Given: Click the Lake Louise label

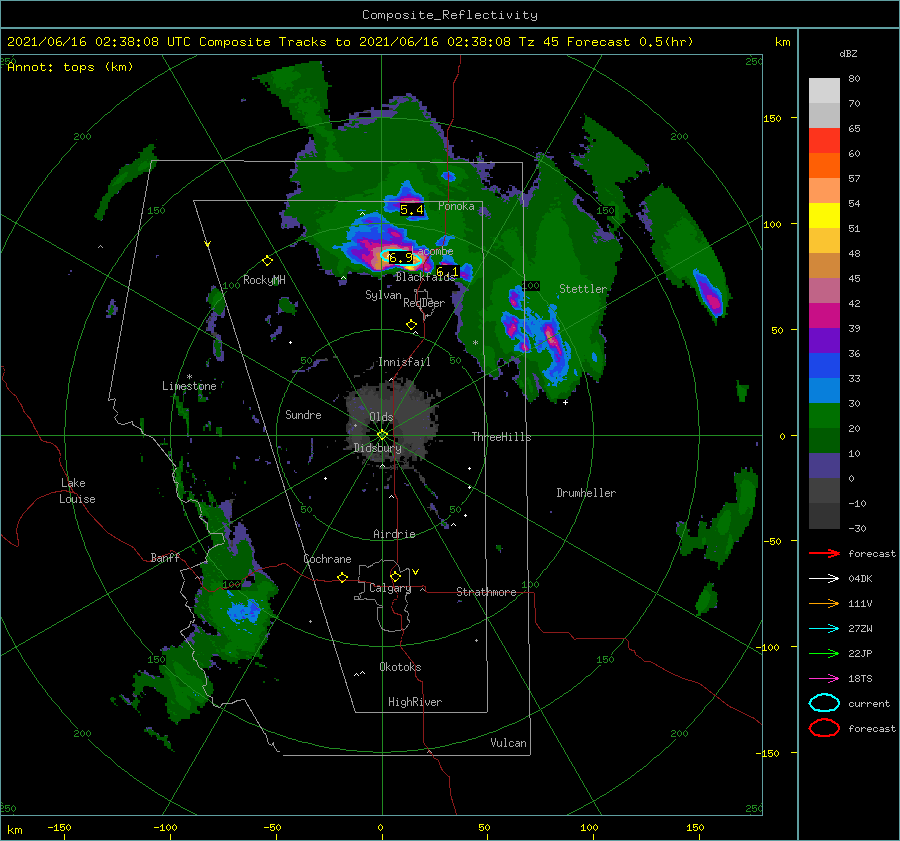Looking at the screenshot, I should (x=77, y=491).
